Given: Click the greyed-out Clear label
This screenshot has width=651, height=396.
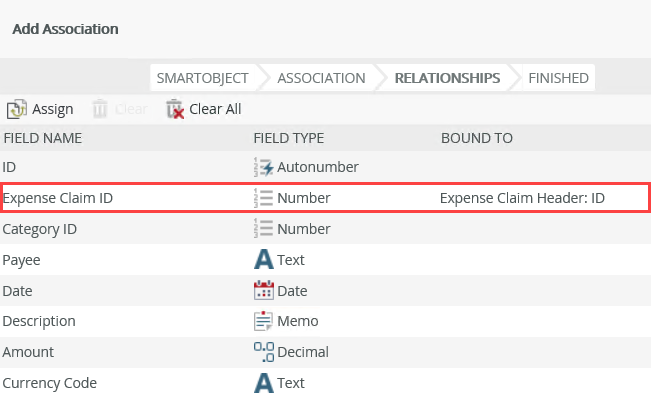Looking at the screenshot, I should tap(131, 109).
